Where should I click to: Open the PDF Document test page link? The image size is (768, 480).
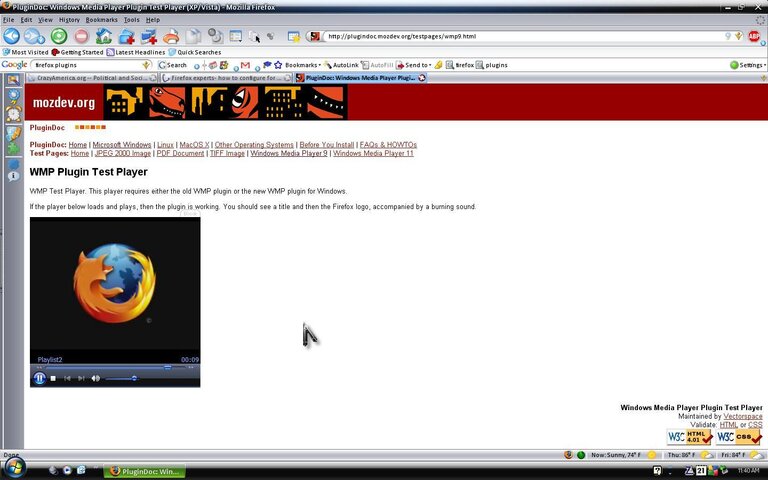pos(180,153)
